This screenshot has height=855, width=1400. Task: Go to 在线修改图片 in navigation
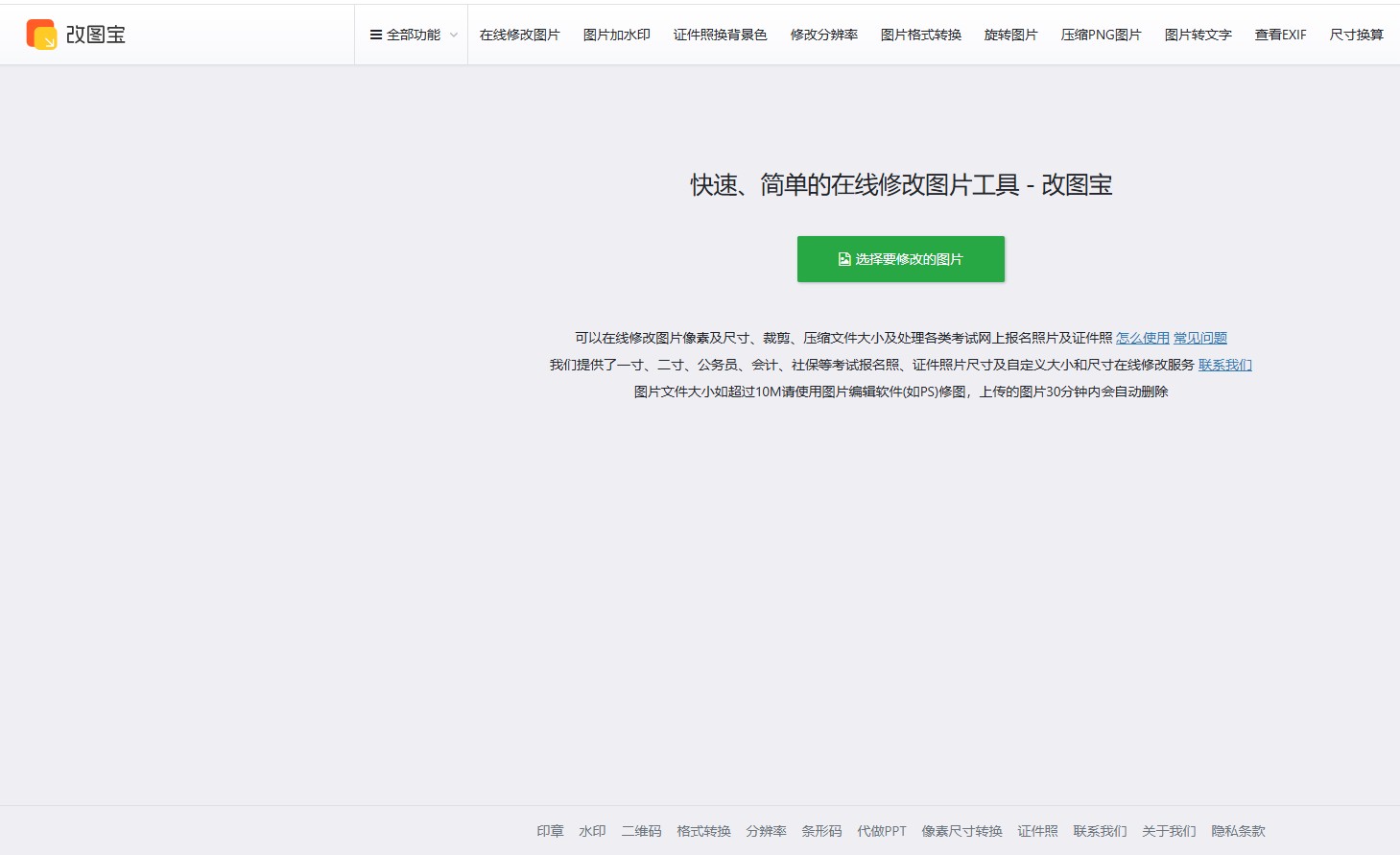[x=519, y=35]
